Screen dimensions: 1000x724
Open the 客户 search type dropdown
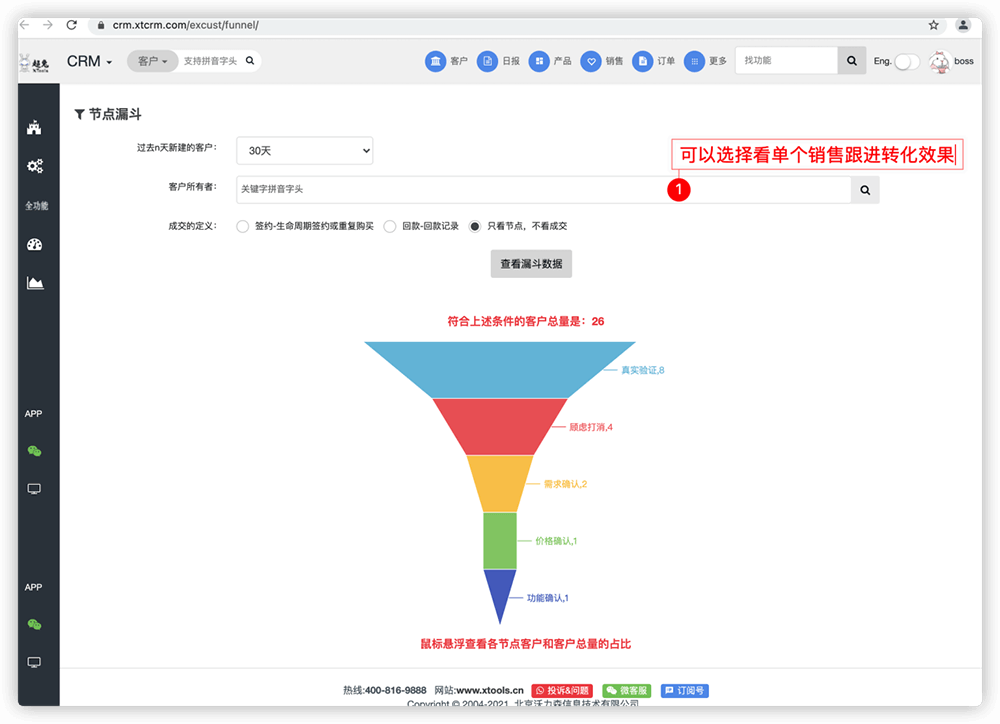(x=152, y=61)
